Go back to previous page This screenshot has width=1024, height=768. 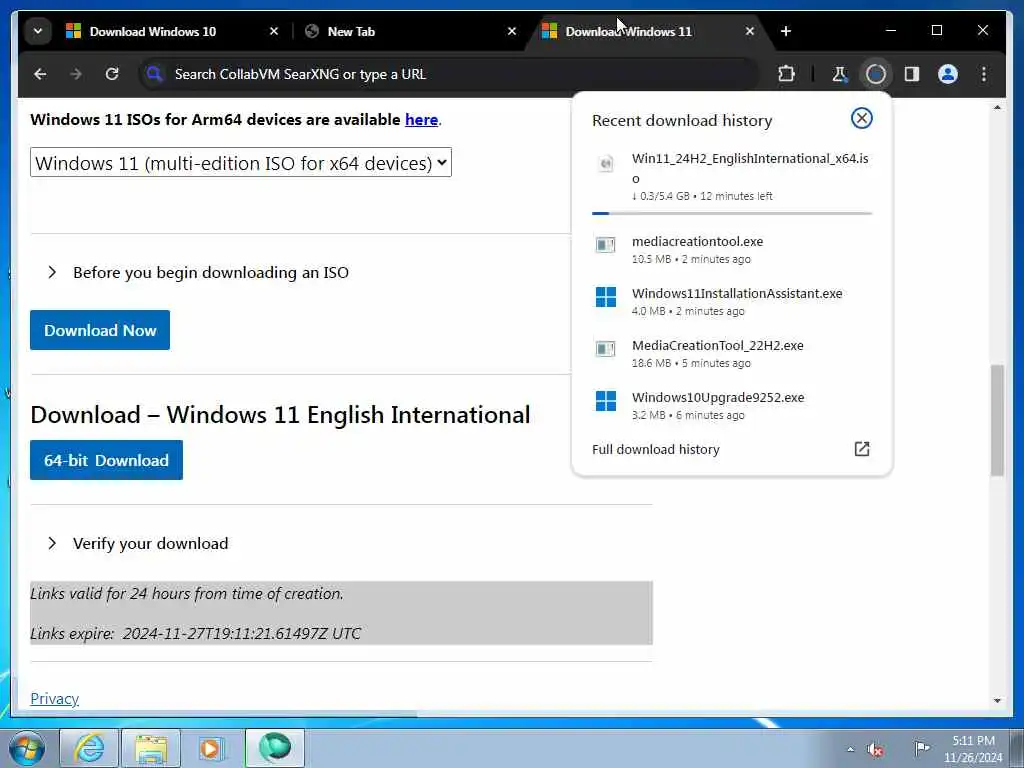40,74
